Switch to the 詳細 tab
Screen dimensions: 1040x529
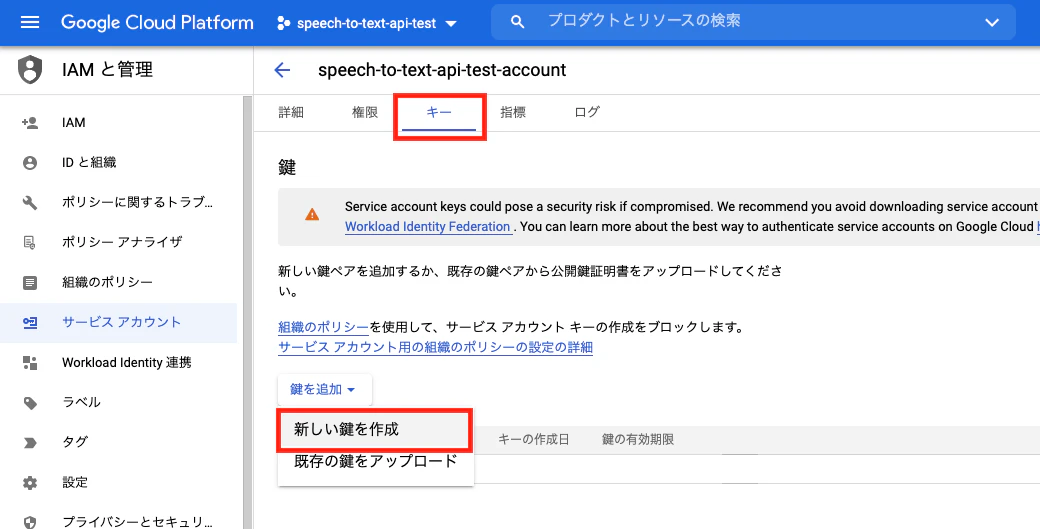[x=291, y=113]
